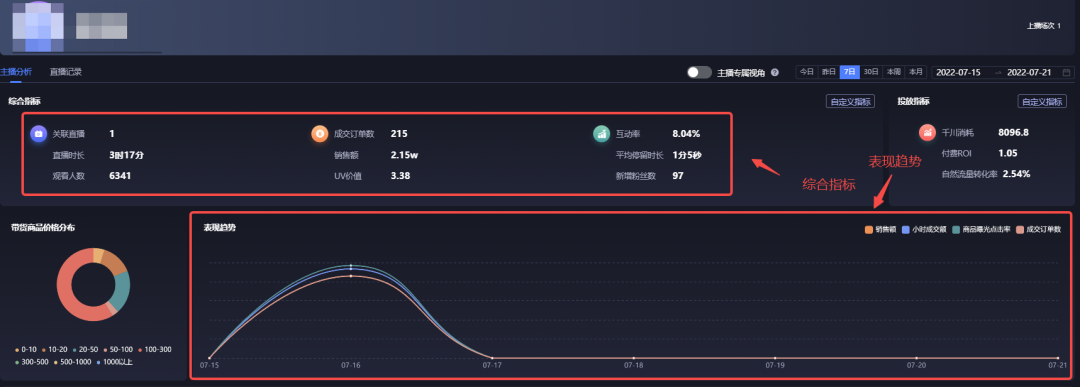Click the 成交订单数 orange icon
The height and width of the screenshot is (387, 1080).
click(320, 134)
